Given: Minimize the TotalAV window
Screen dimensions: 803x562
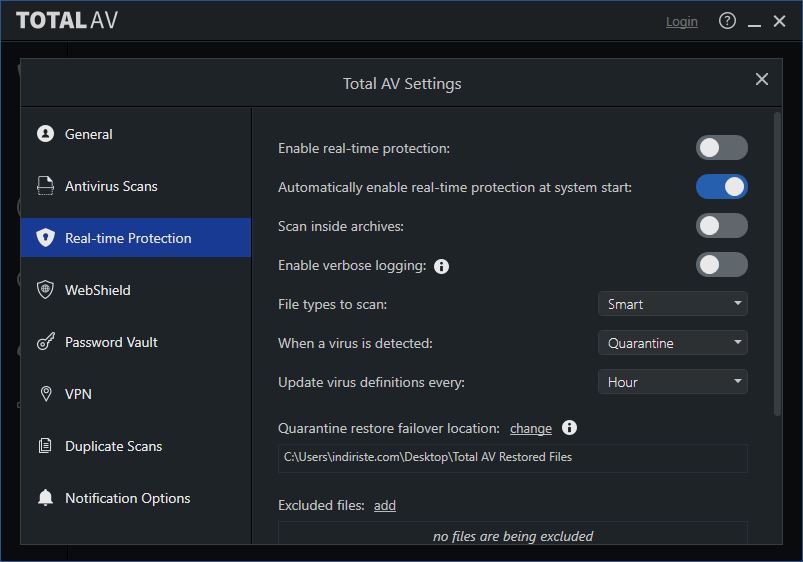Looking at the screenshot, I should (x=754, y=23).
